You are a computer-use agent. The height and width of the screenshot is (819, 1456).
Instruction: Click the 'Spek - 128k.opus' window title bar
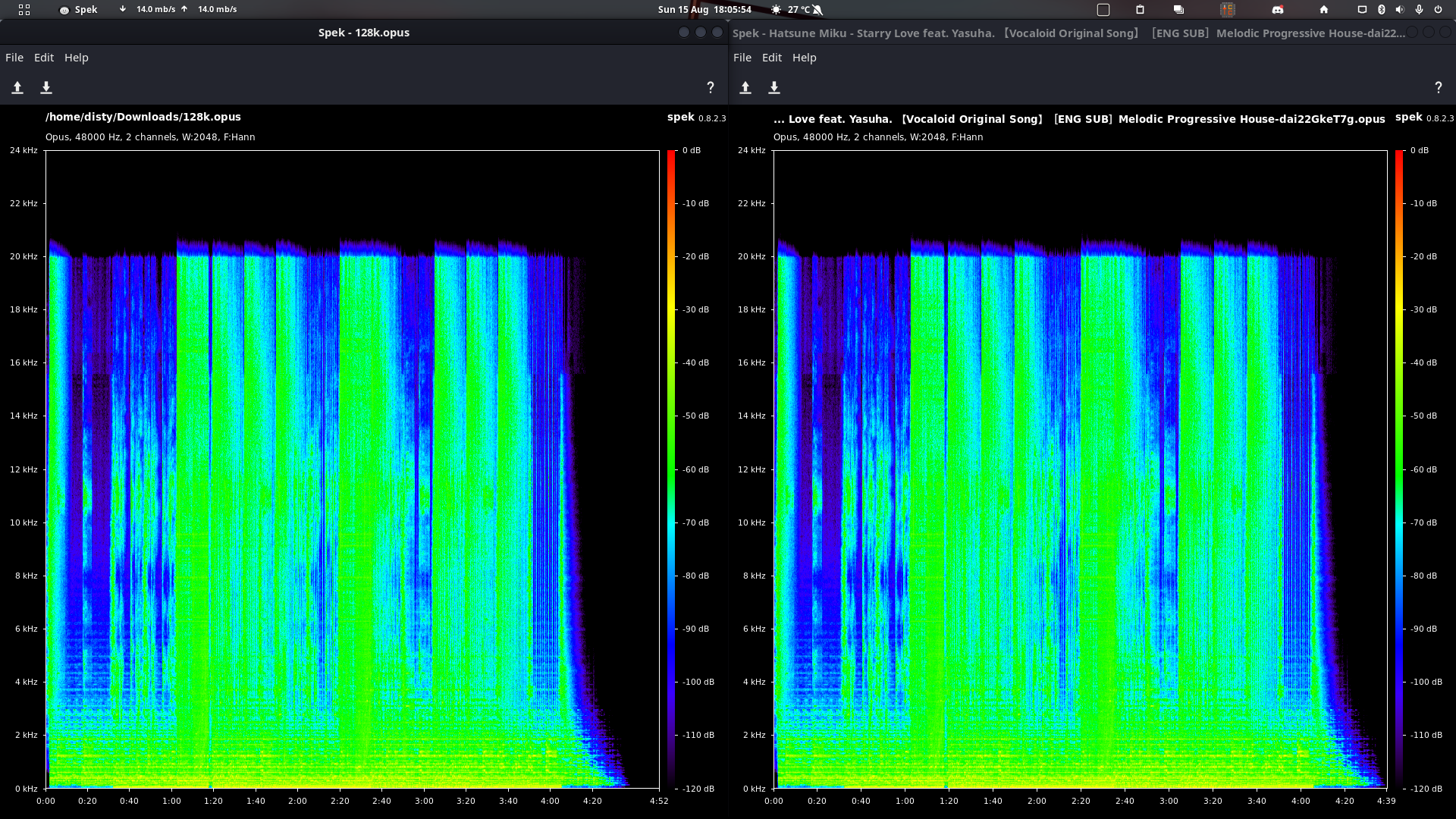[364, 33]
